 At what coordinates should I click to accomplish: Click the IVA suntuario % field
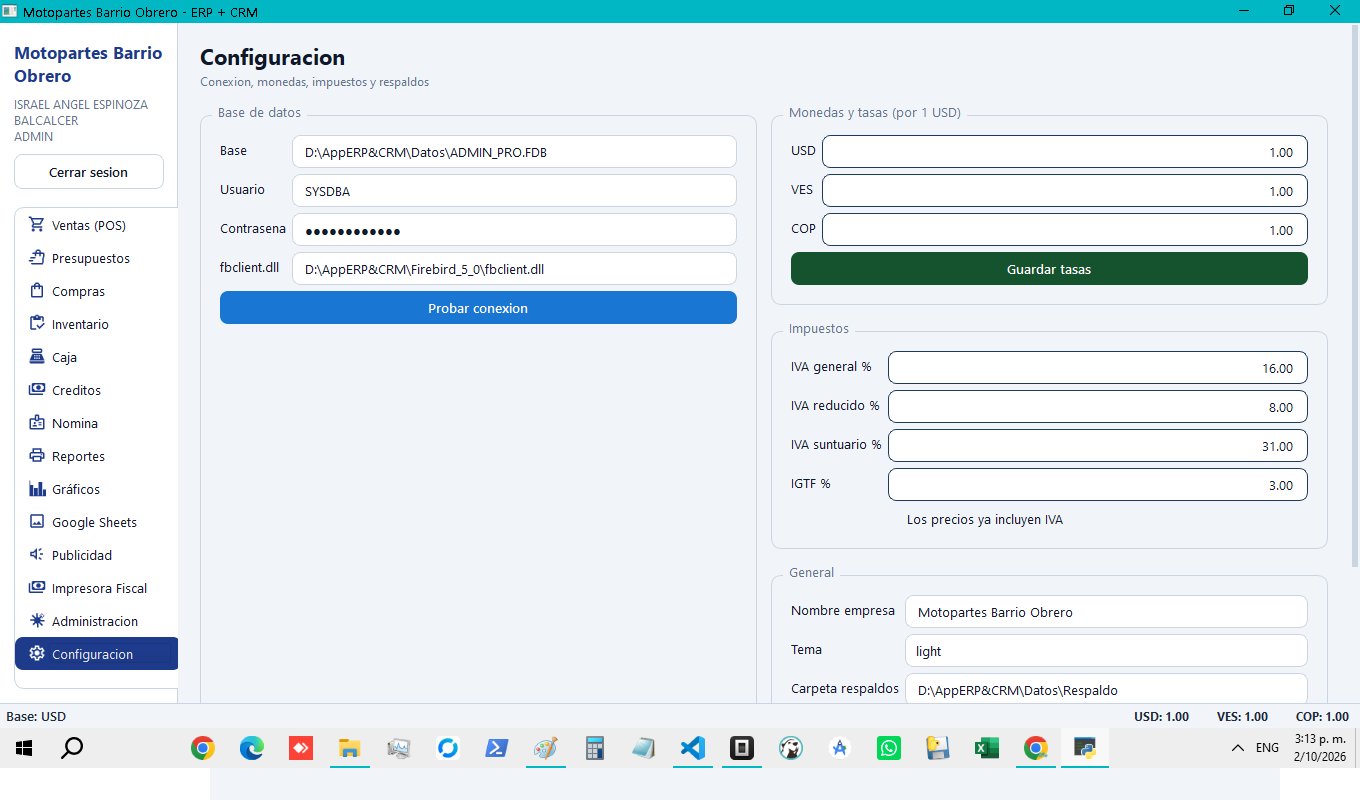click(1098, 446)
